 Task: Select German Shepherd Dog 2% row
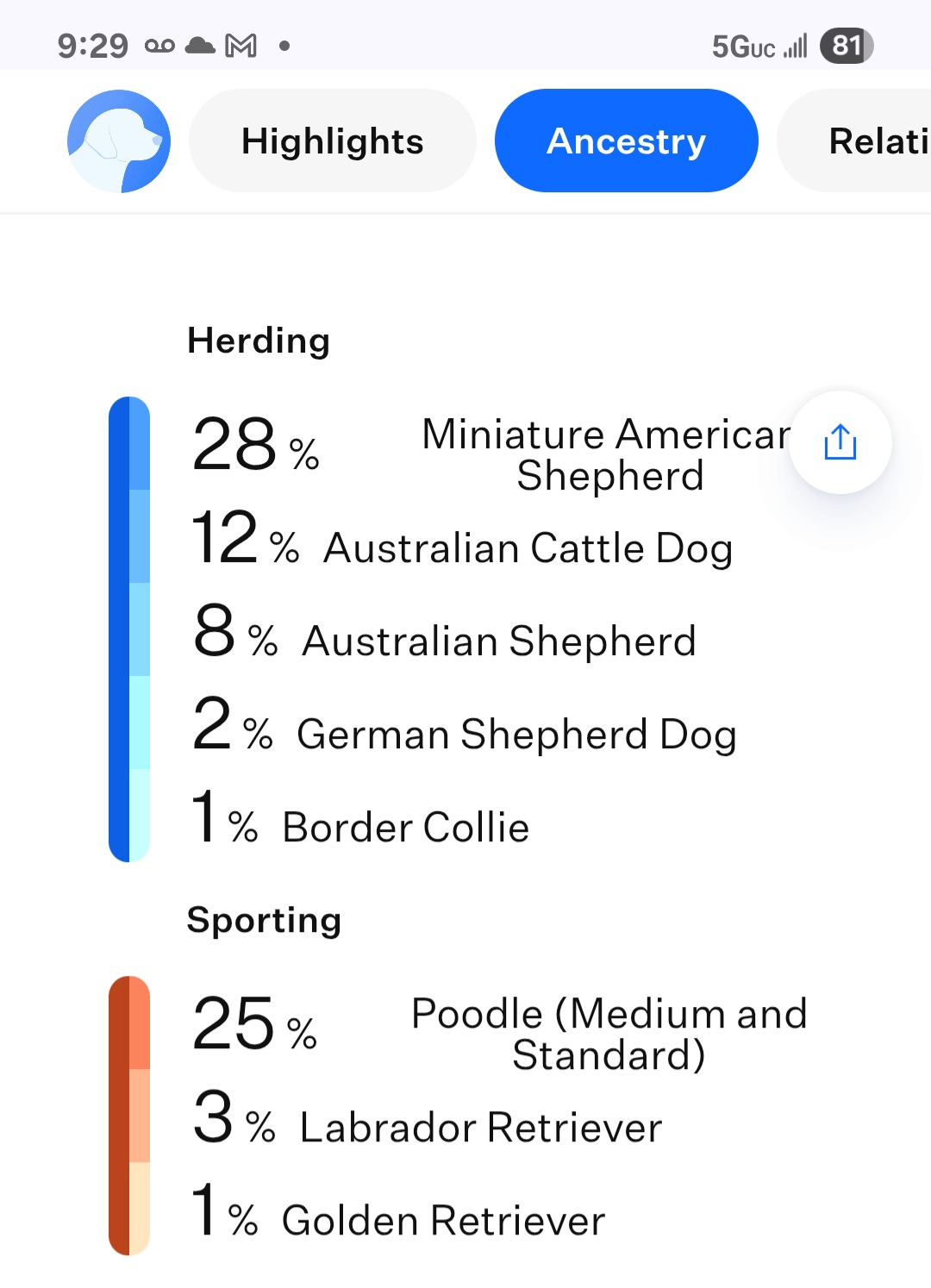point(464,728)
